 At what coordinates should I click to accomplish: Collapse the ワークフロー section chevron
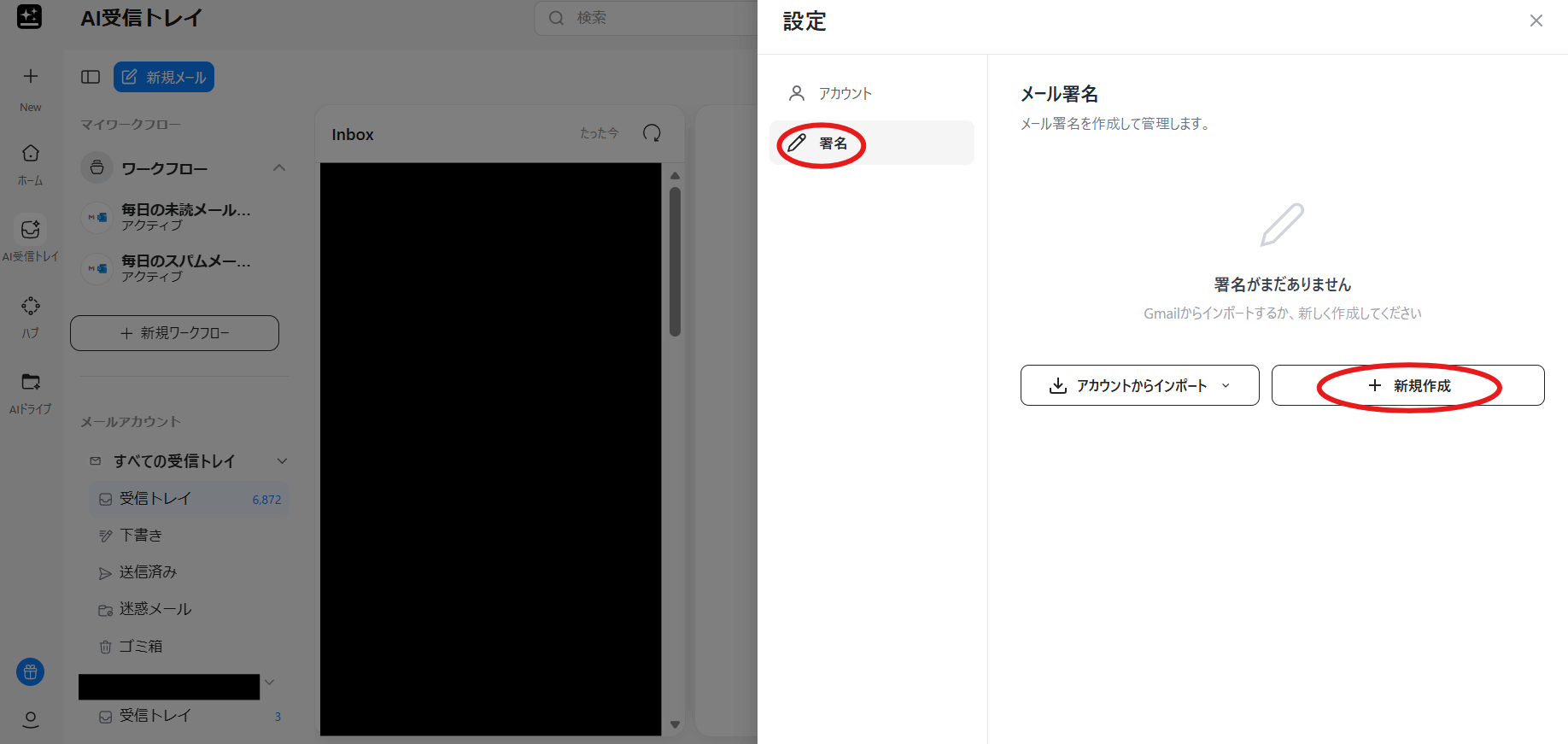coord(279,168)
